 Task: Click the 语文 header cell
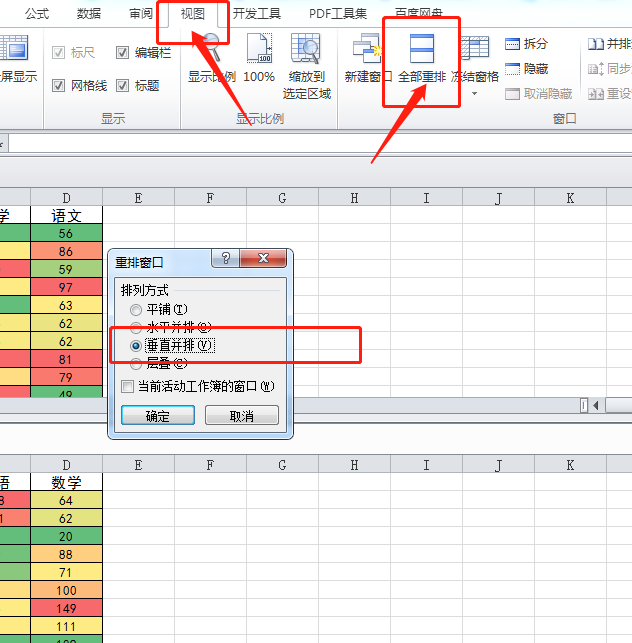tap(66, 215)
